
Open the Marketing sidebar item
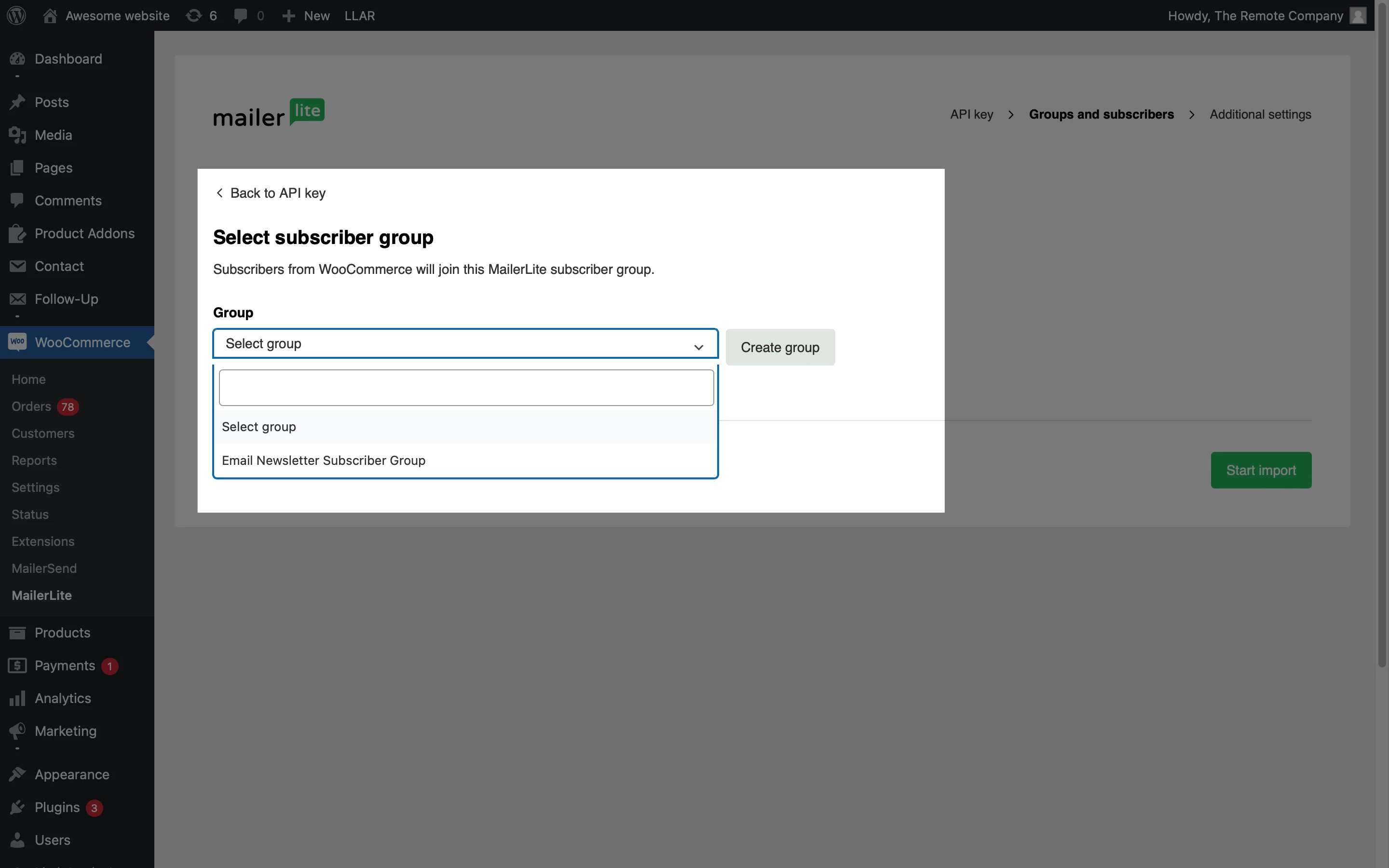pyautogui.click(x=66, y=731)
